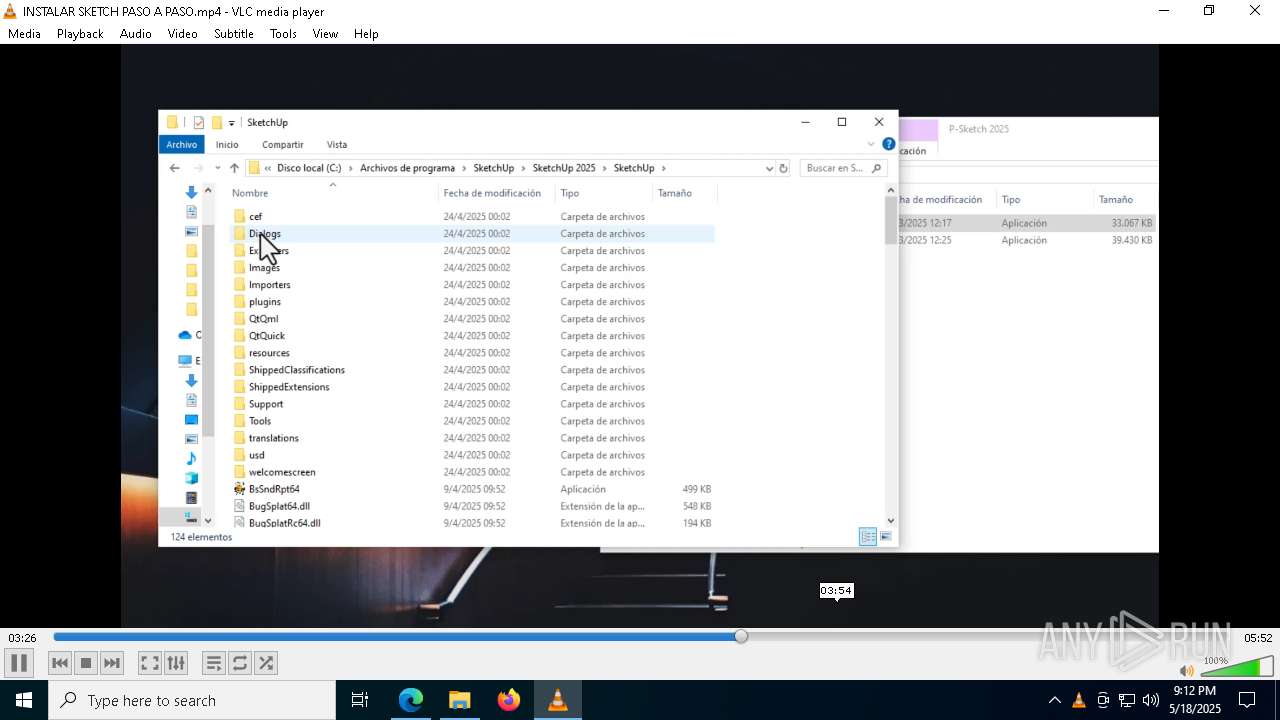Toggle fullscreen video mode
Viewport: 1280px width, 720px height.
tap(150, 663)
